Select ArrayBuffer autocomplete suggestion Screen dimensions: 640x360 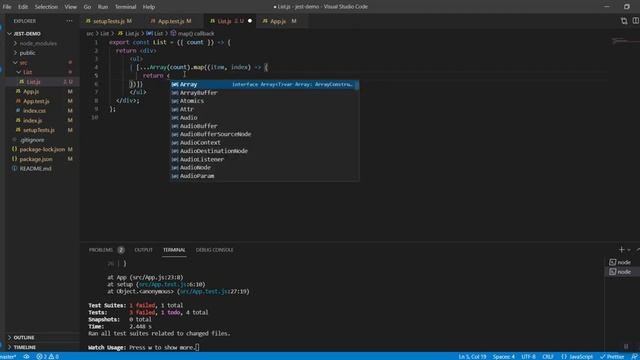click(x=264, y=93)
